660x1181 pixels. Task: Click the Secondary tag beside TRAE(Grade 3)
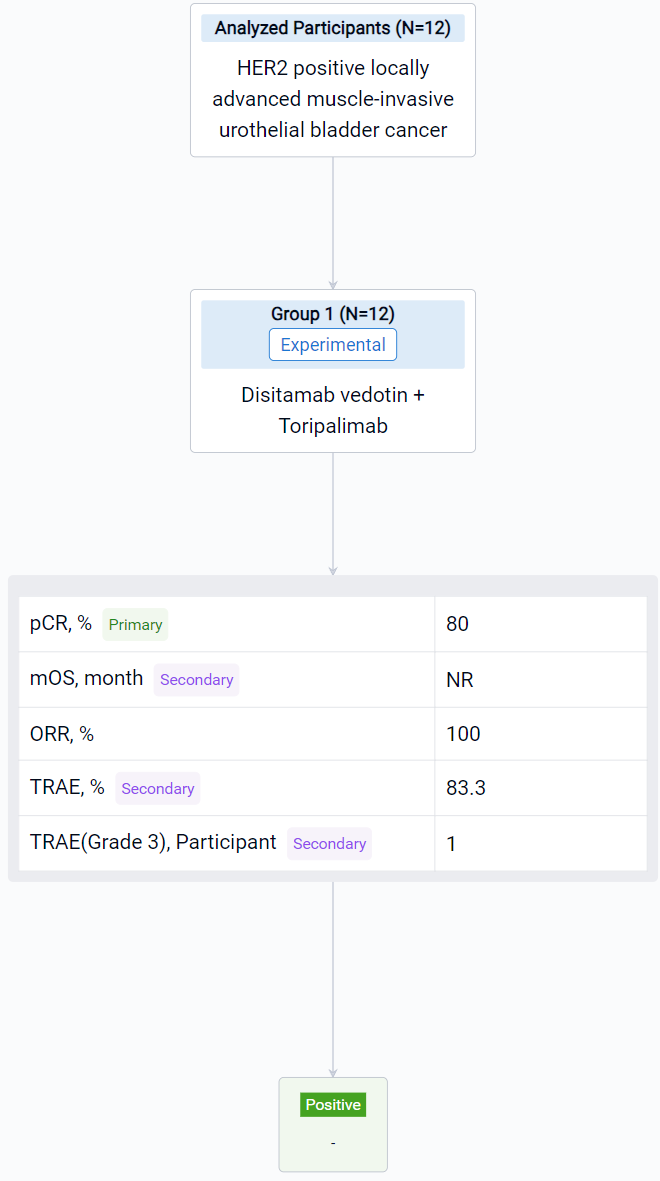pyautogui.click(x=329, y=844)
